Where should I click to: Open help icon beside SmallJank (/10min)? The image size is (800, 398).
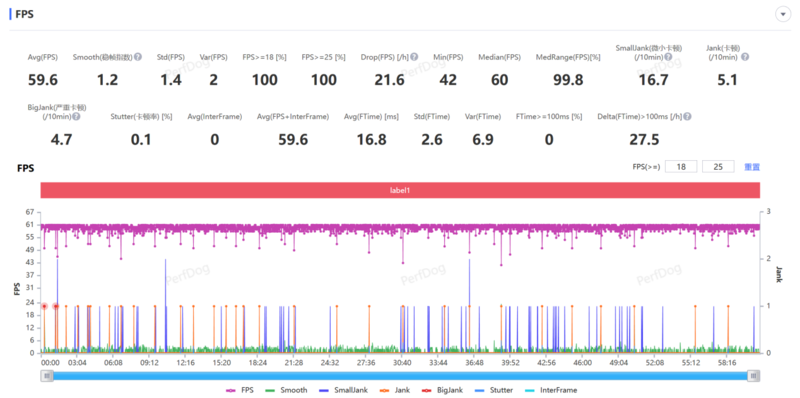pyautogui.click(x=668, y=57)
